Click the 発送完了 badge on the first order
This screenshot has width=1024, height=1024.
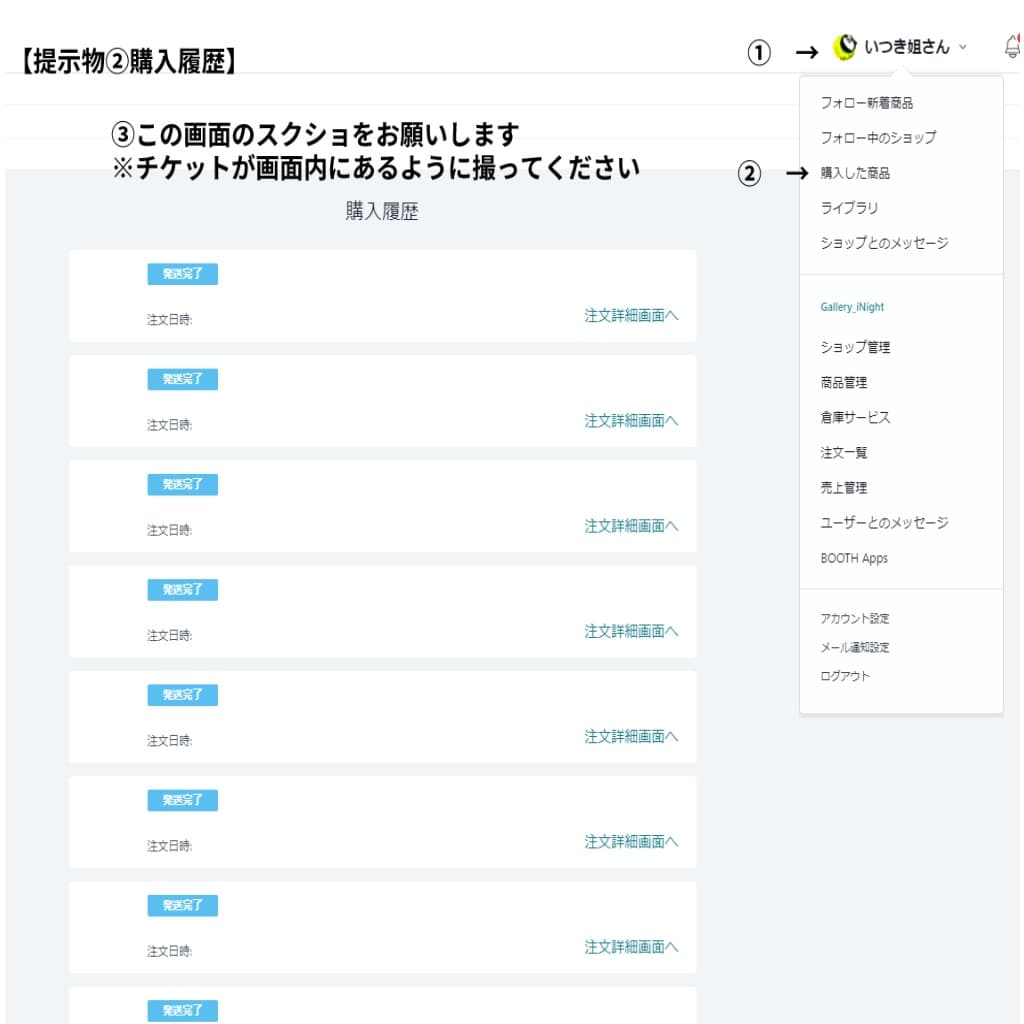click(x=182, y=274)
